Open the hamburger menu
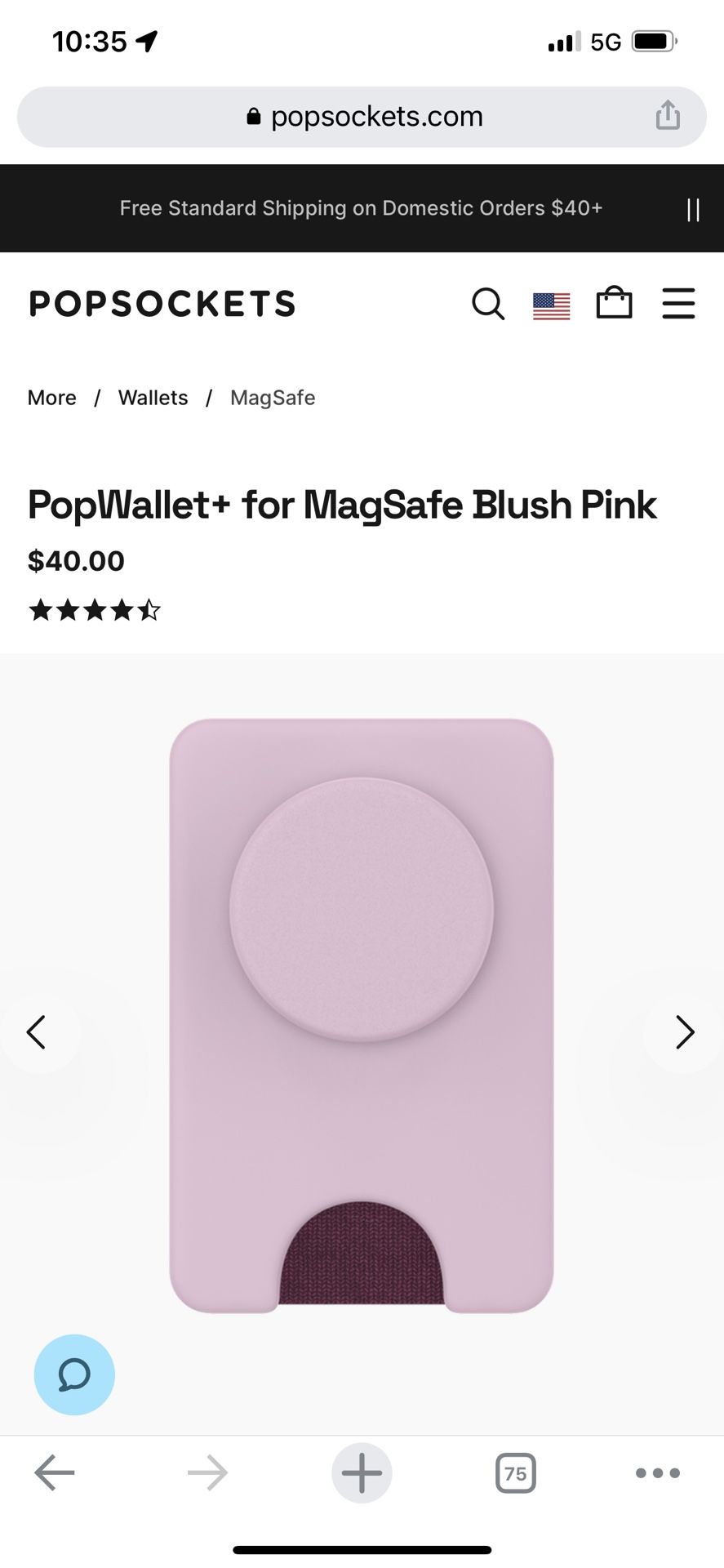The height and width of the screenshot is (1568, 724). click(678, 303)
